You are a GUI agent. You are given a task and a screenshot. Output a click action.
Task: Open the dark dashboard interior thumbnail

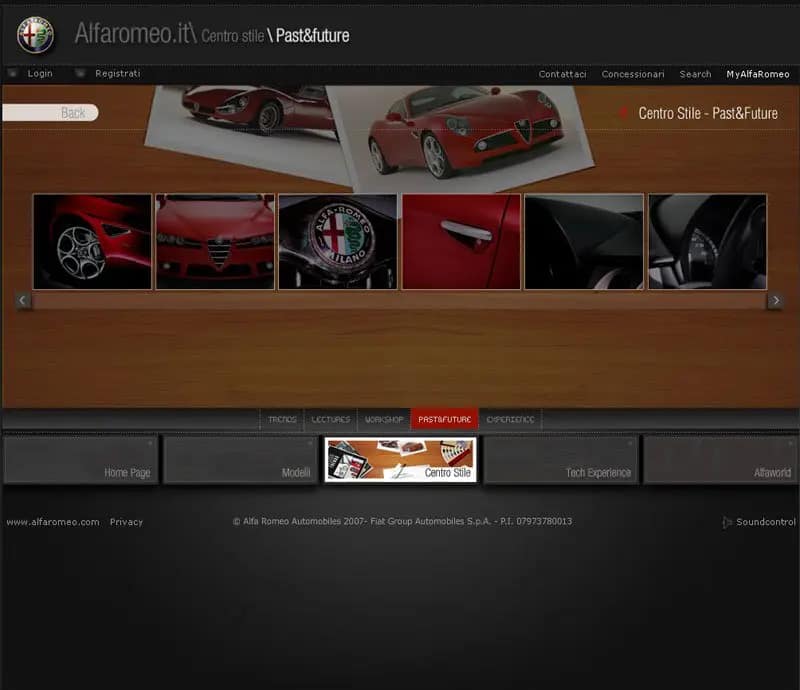pos(584,241)
